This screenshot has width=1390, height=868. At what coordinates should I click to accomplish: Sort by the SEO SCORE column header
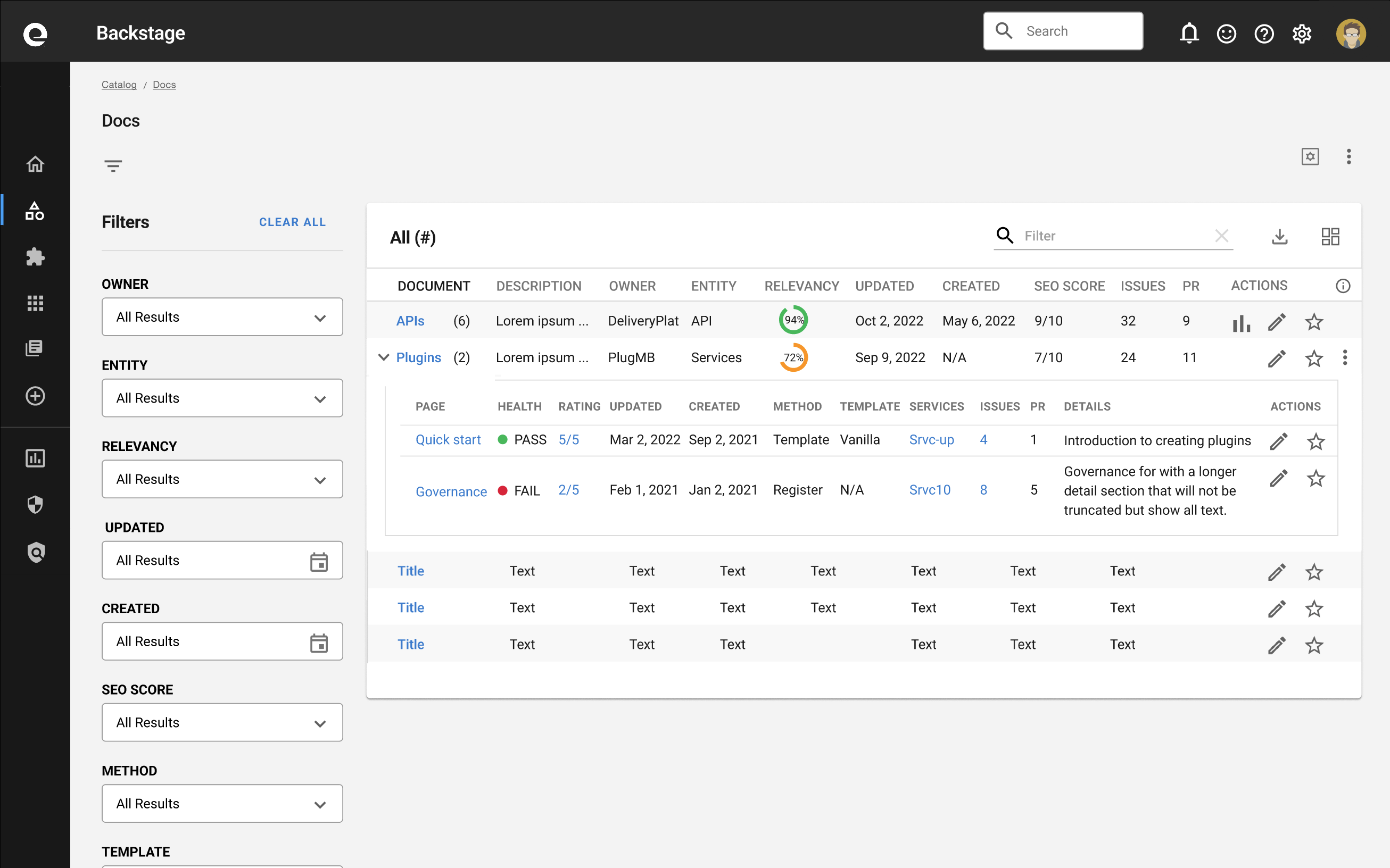(x=1069, y=286)
